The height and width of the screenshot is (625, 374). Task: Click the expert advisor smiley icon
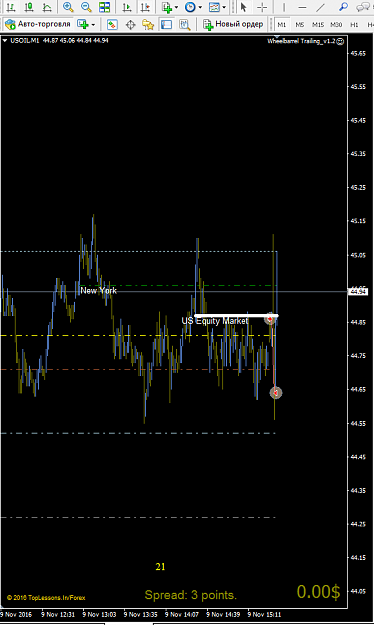340,41
